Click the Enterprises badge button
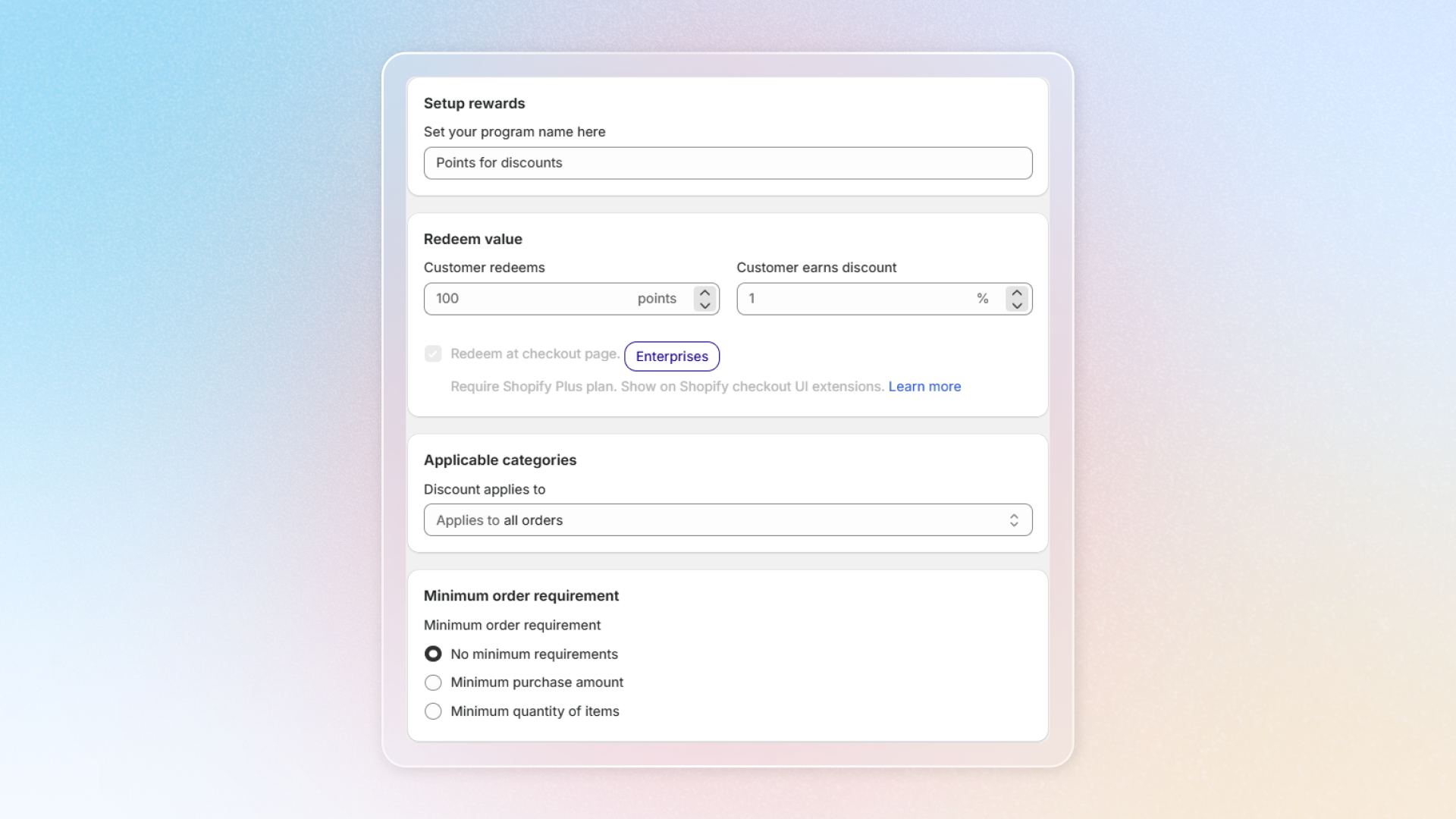 [672, 356]
